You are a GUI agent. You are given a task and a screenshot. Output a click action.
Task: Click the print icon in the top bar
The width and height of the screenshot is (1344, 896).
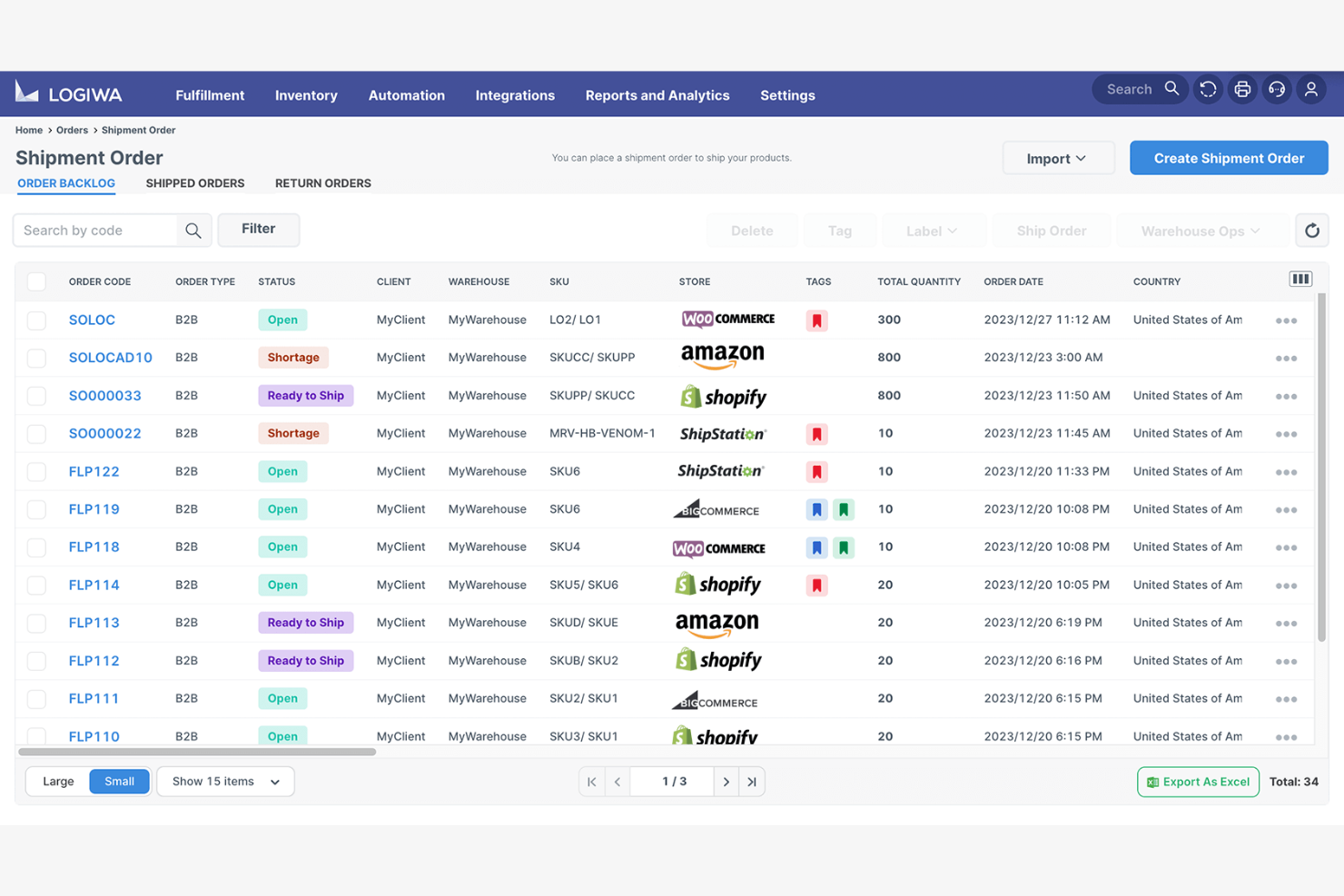tap(1242, 89)
